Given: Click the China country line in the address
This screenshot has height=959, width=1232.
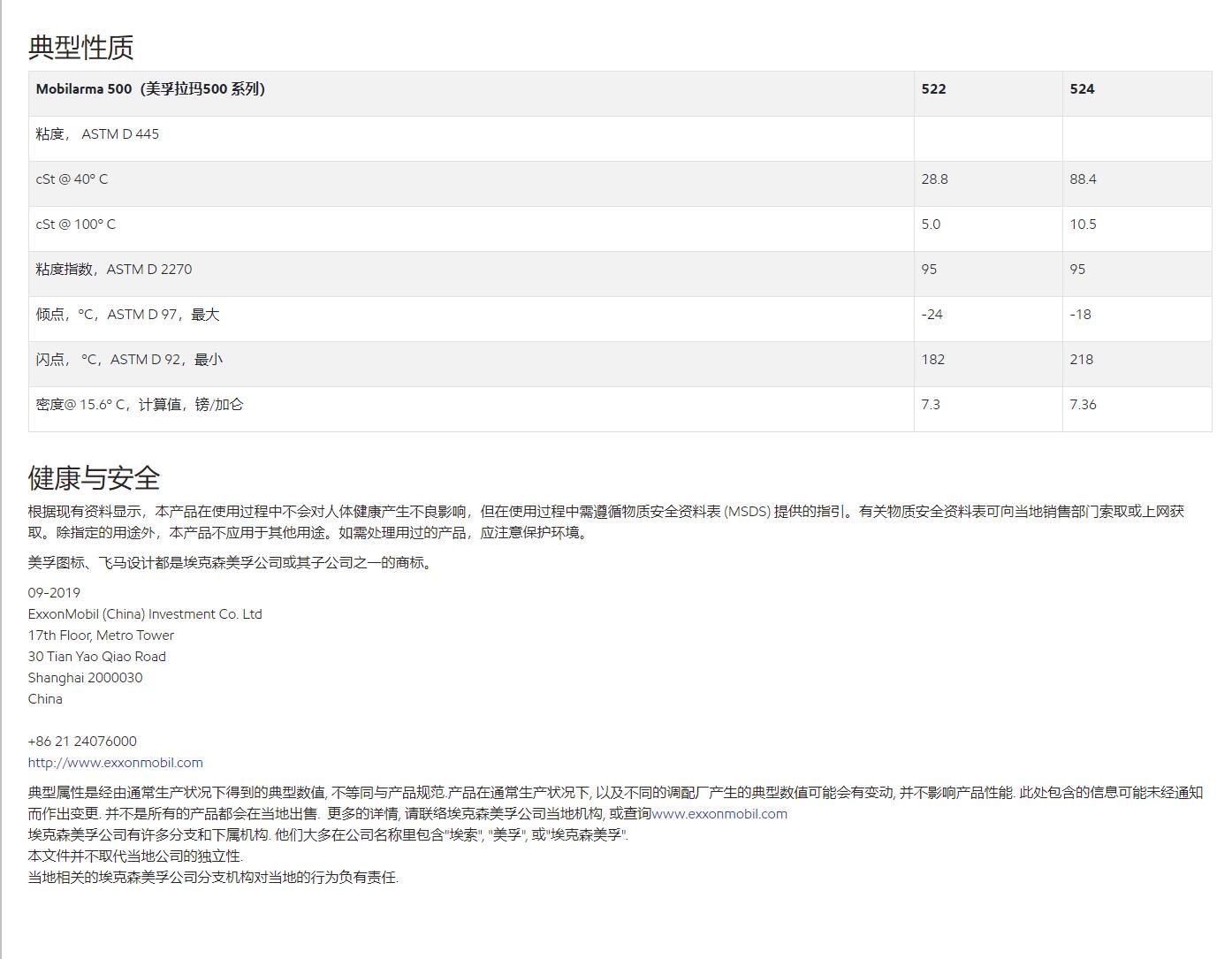Looking at the screenshot, I should tap(45, 699).
